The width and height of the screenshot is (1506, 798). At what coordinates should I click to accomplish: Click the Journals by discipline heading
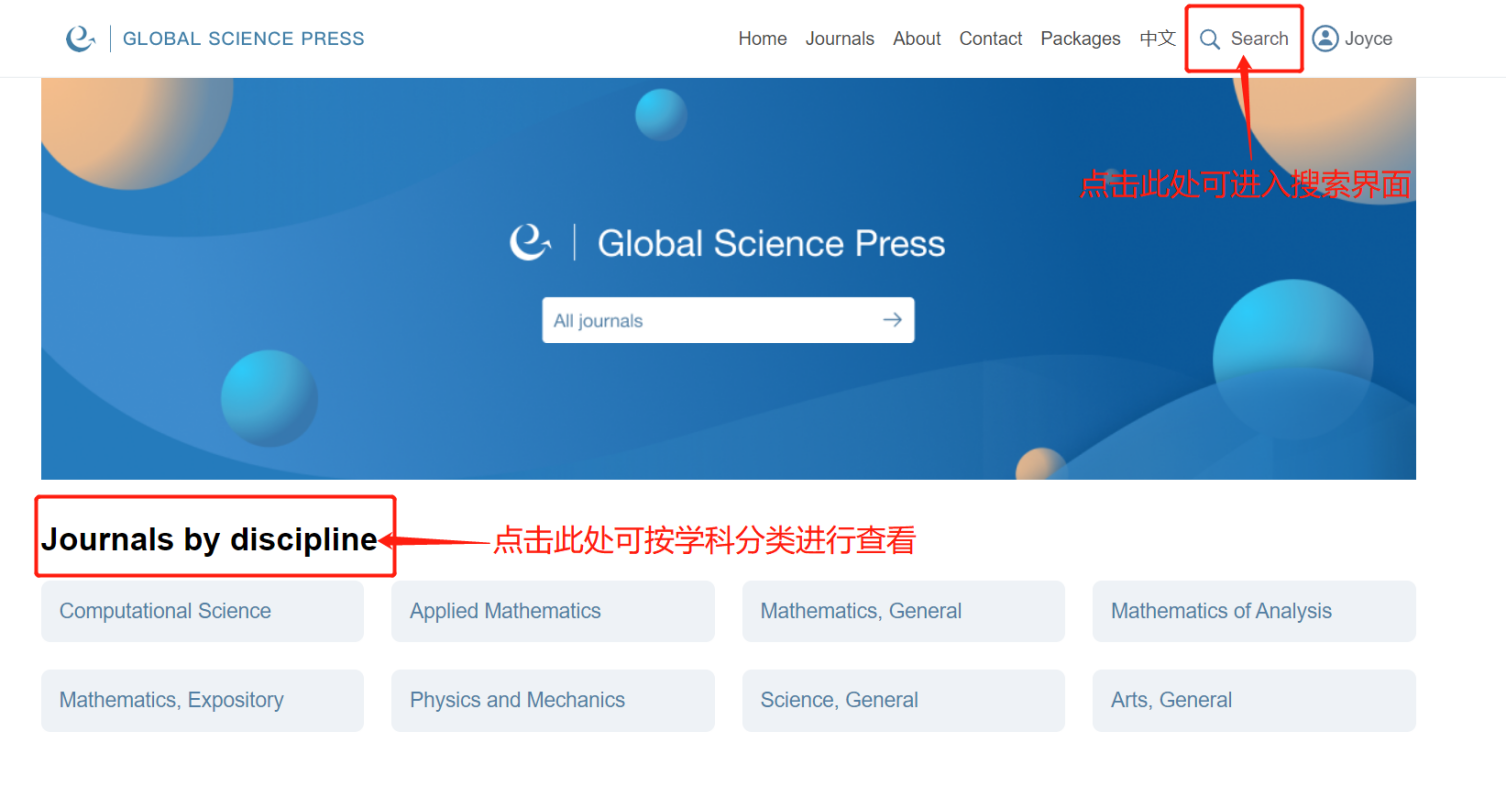click(209, 540)
